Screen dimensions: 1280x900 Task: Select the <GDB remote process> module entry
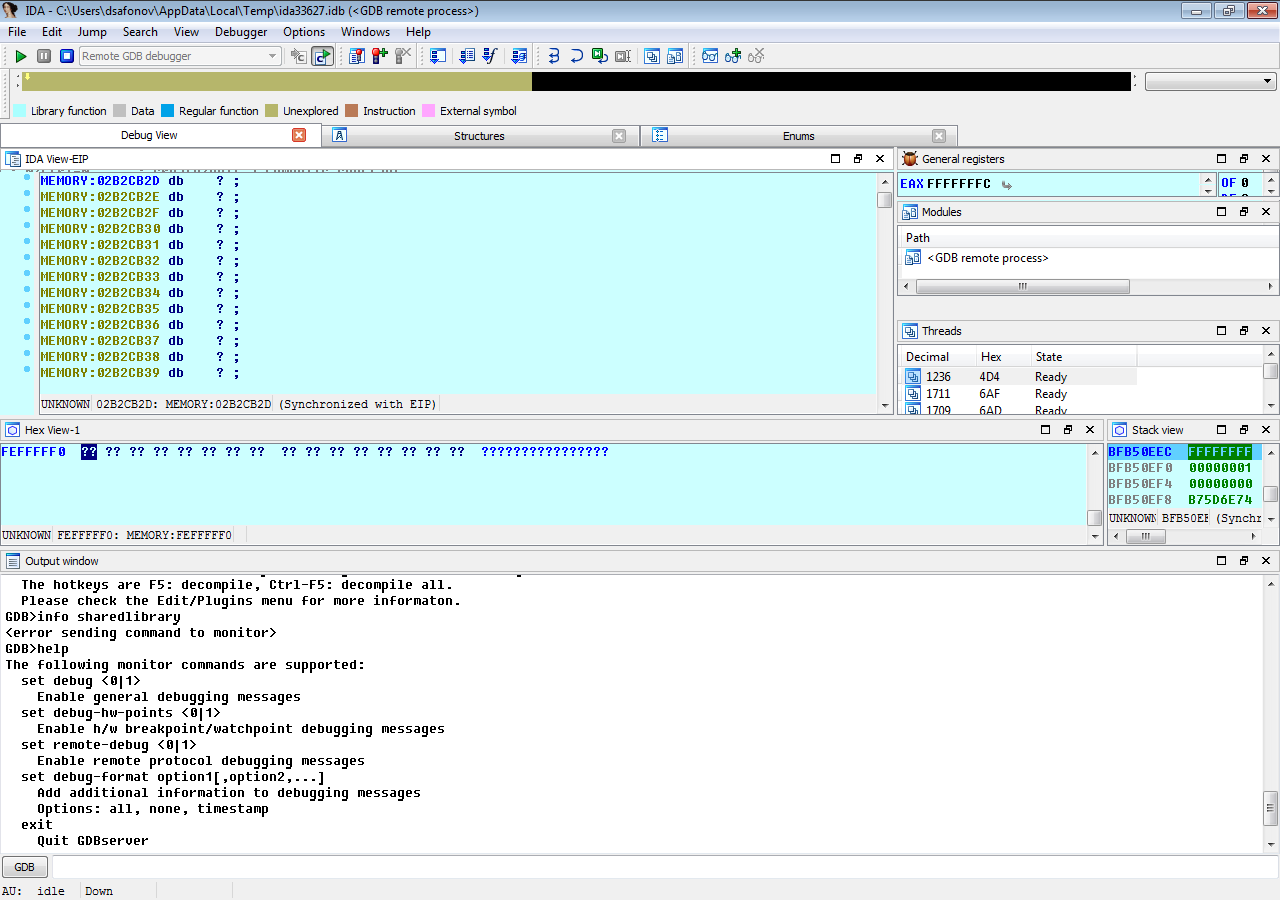pos(987,258)
